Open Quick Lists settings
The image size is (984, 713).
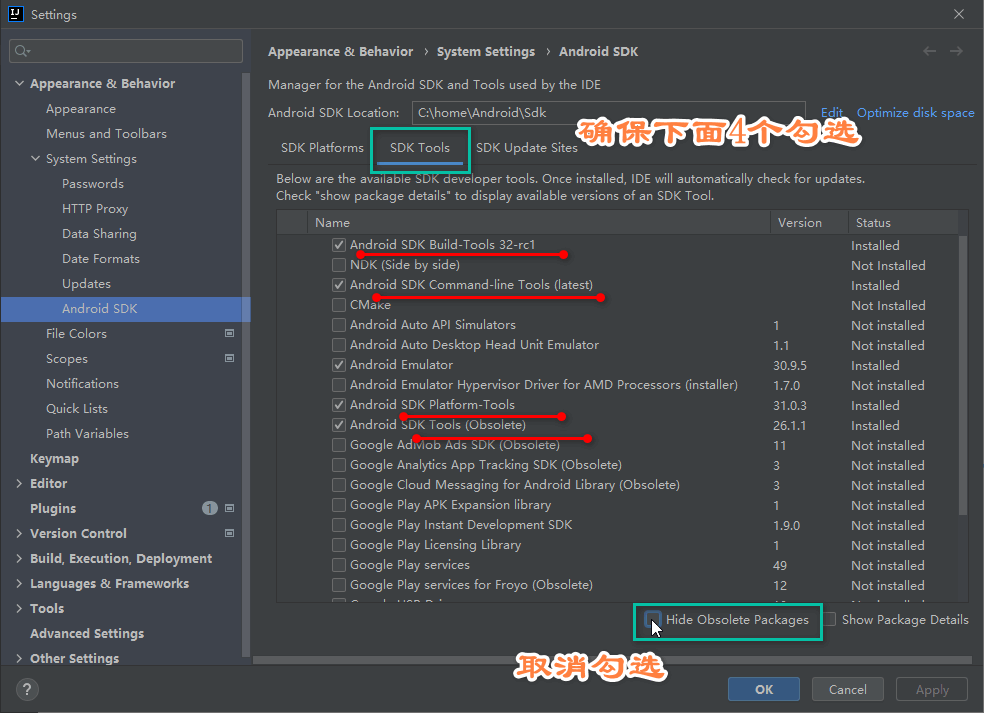(77, 409)
